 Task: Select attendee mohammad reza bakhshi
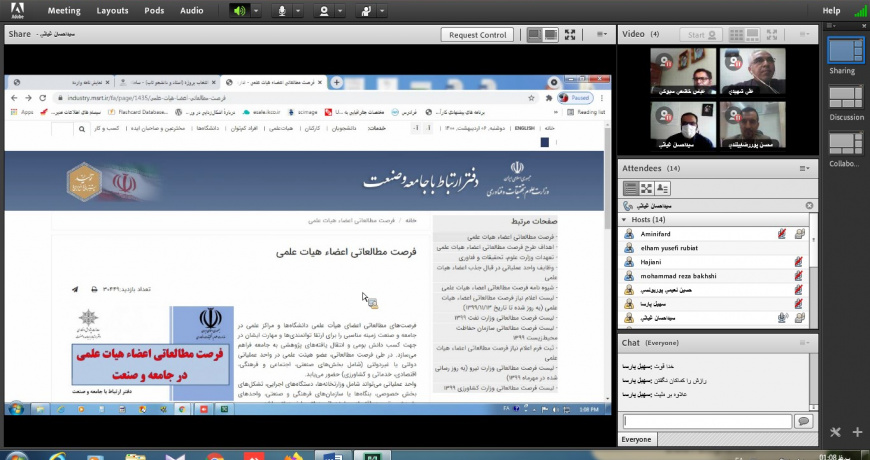coord(714,276)
